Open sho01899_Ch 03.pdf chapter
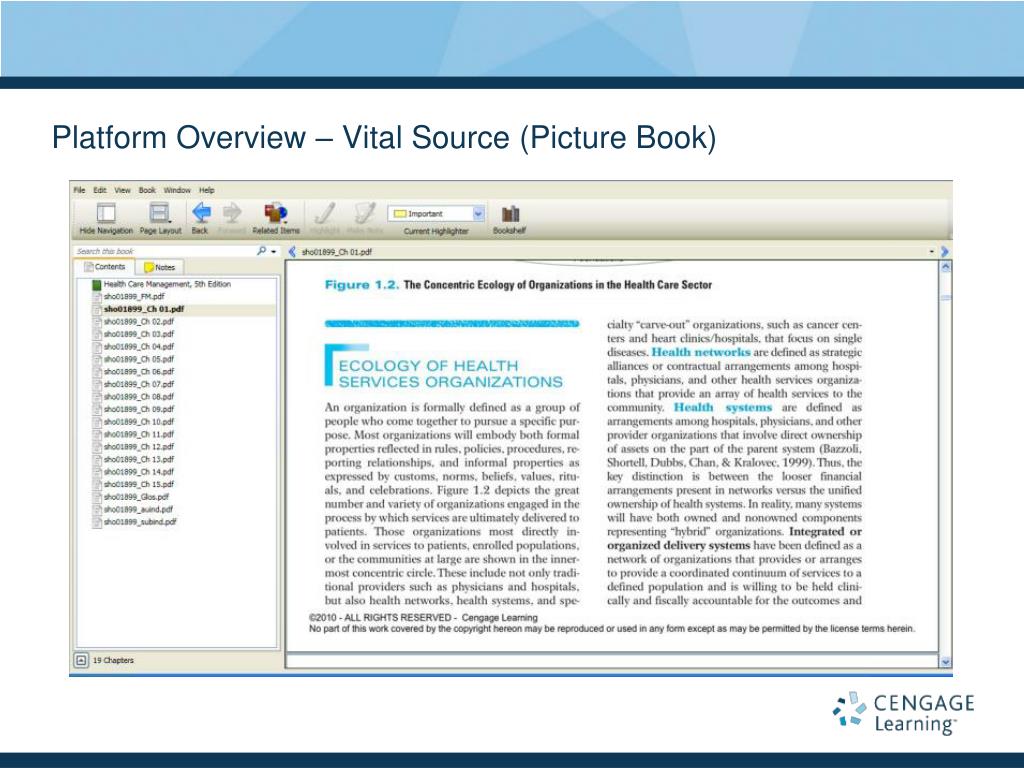This screenshot has width=1024, height=768. click(134, 334)
